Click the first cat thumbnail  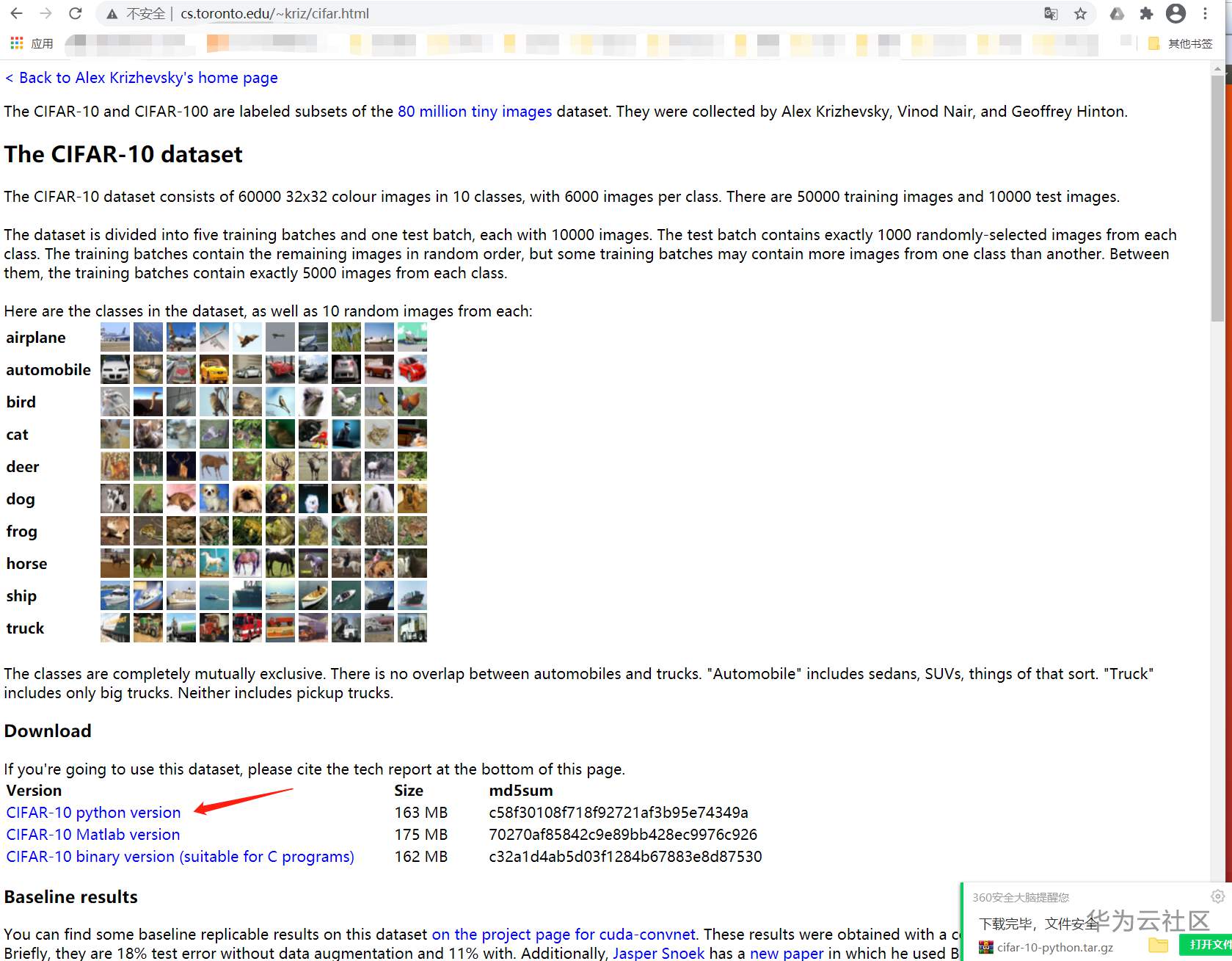coord(115,434)
